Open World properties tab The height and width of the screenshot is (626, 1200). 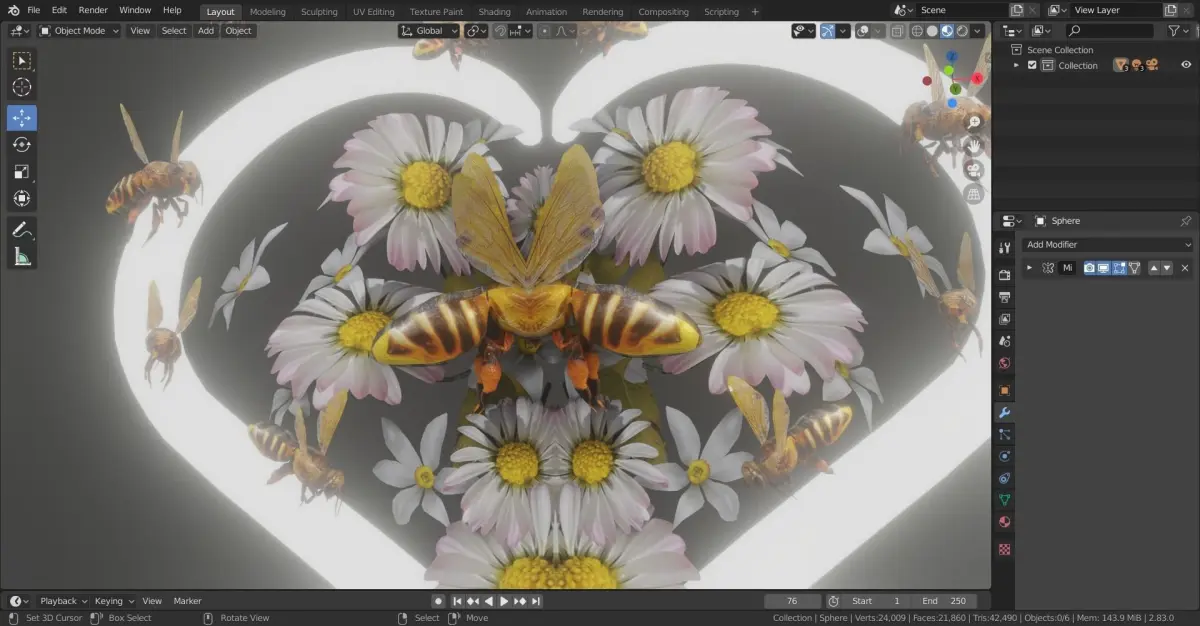[x=1005, y=363]
